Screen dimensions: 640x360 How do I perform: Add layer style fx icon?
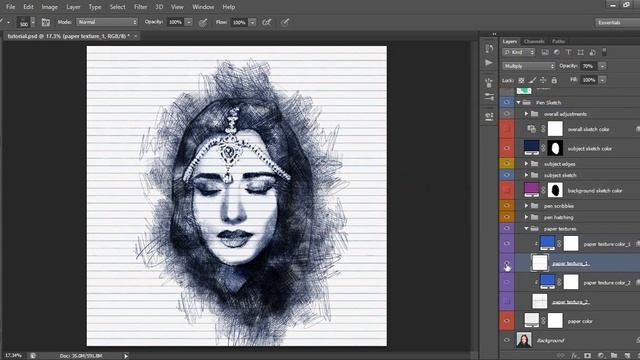575,356
